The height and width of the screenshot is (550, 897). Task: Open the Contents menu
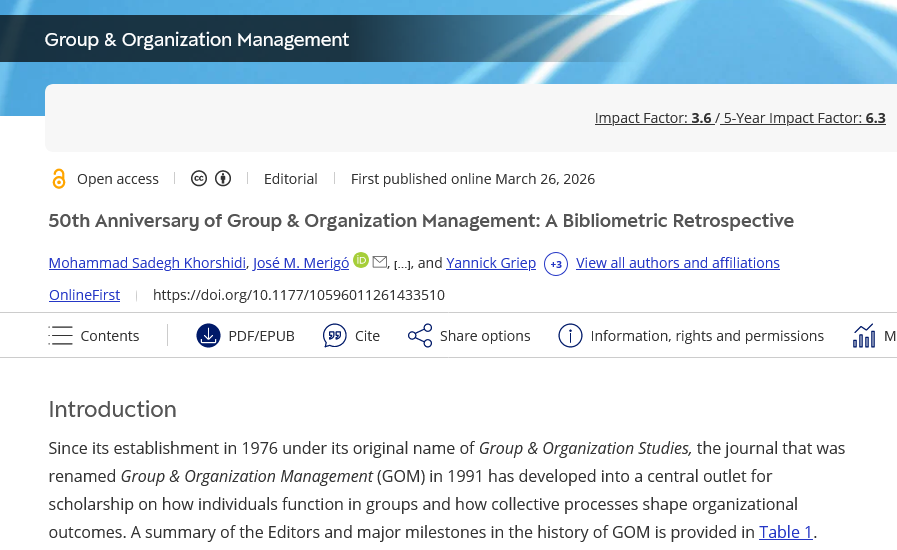94,335
